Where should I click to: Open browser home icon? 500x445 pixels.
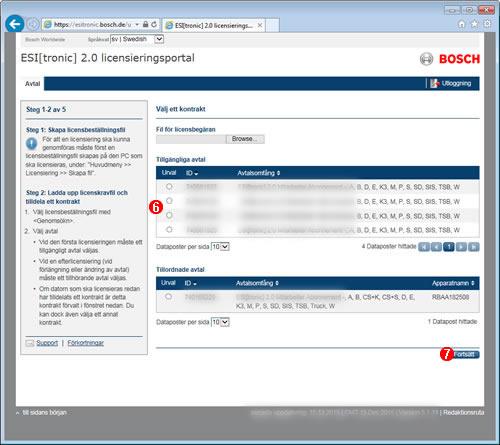pyautogui.click(x=462, y=24)
